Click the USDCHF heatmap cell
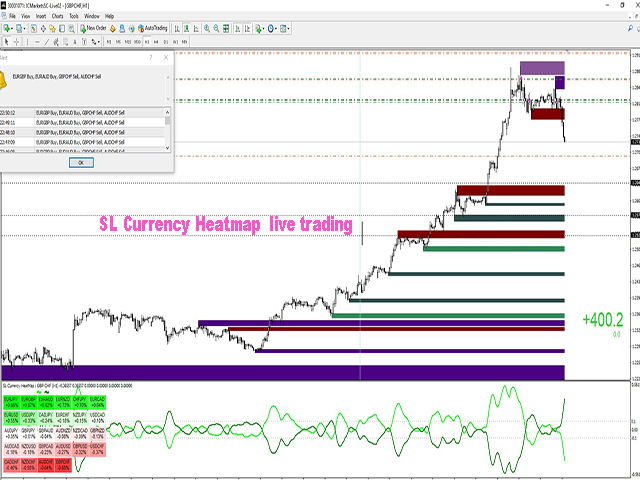 click(97, 449)
